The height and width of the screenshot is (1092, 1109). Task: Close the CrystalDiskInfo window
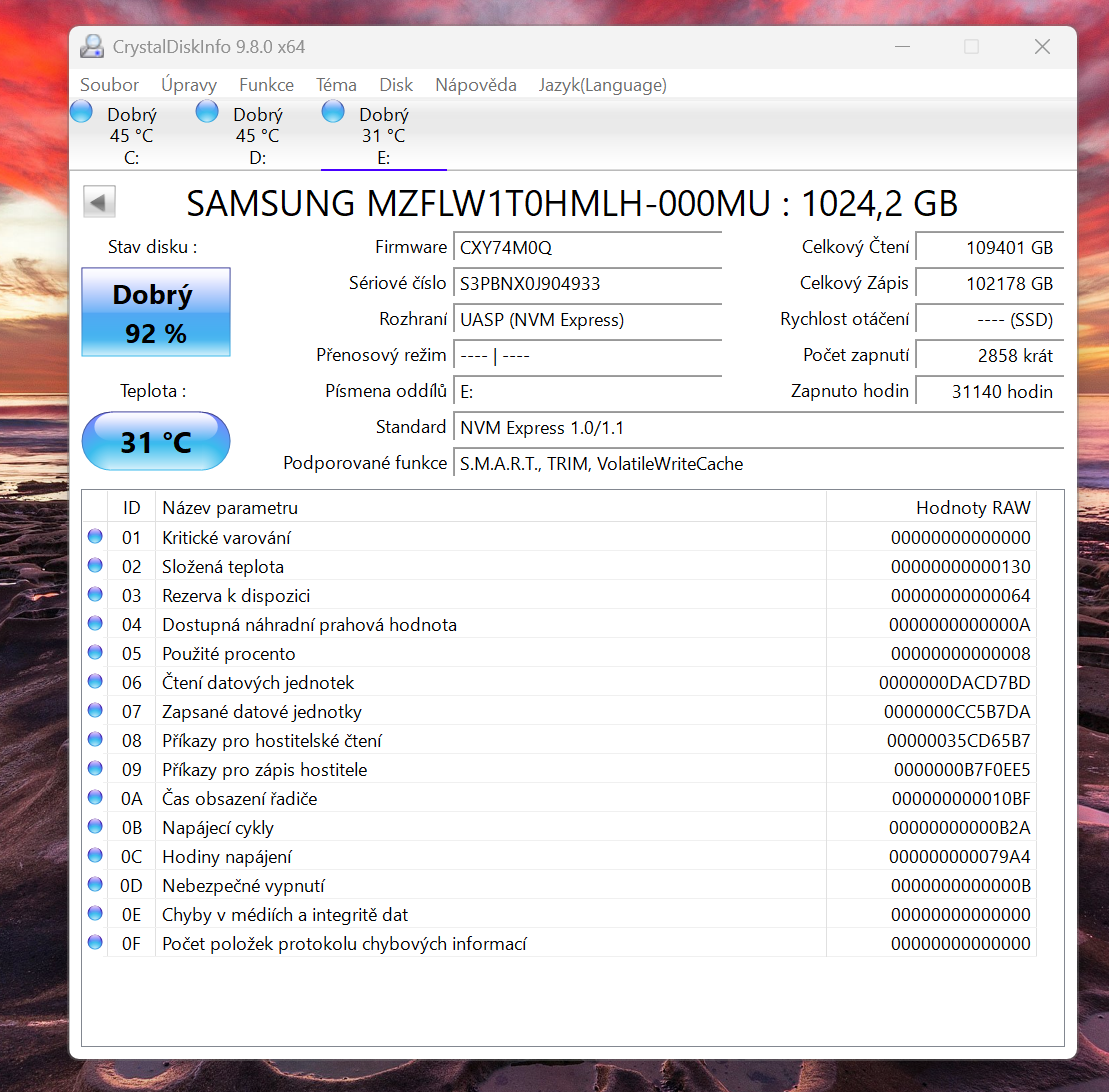point(1042,47)
